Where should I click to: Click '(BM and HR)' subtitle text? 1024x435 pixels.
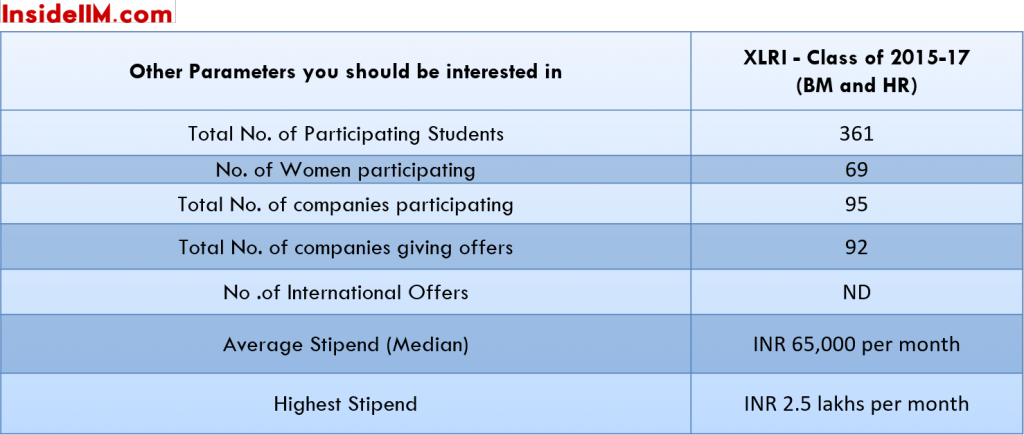(x=856, y=86)
